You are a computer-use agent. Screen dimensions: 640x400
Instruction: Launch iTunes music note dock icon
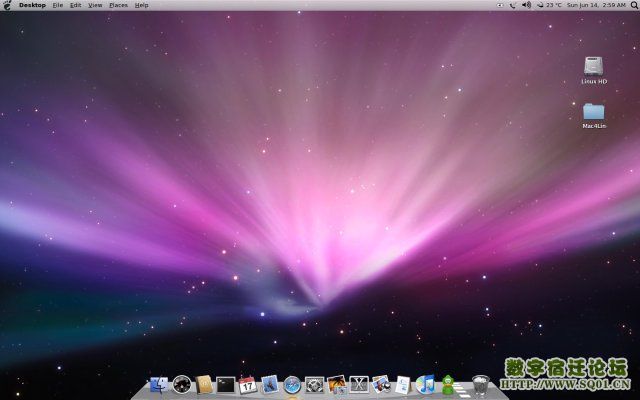(425, 384)
